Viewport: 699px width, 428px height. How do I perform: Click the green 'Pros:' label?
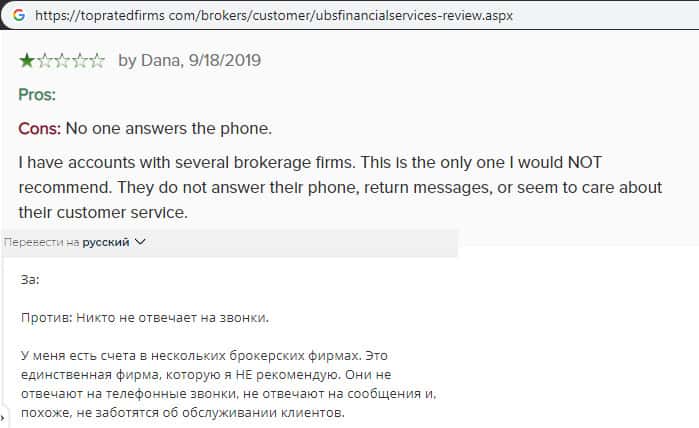[x=37, y=95]
